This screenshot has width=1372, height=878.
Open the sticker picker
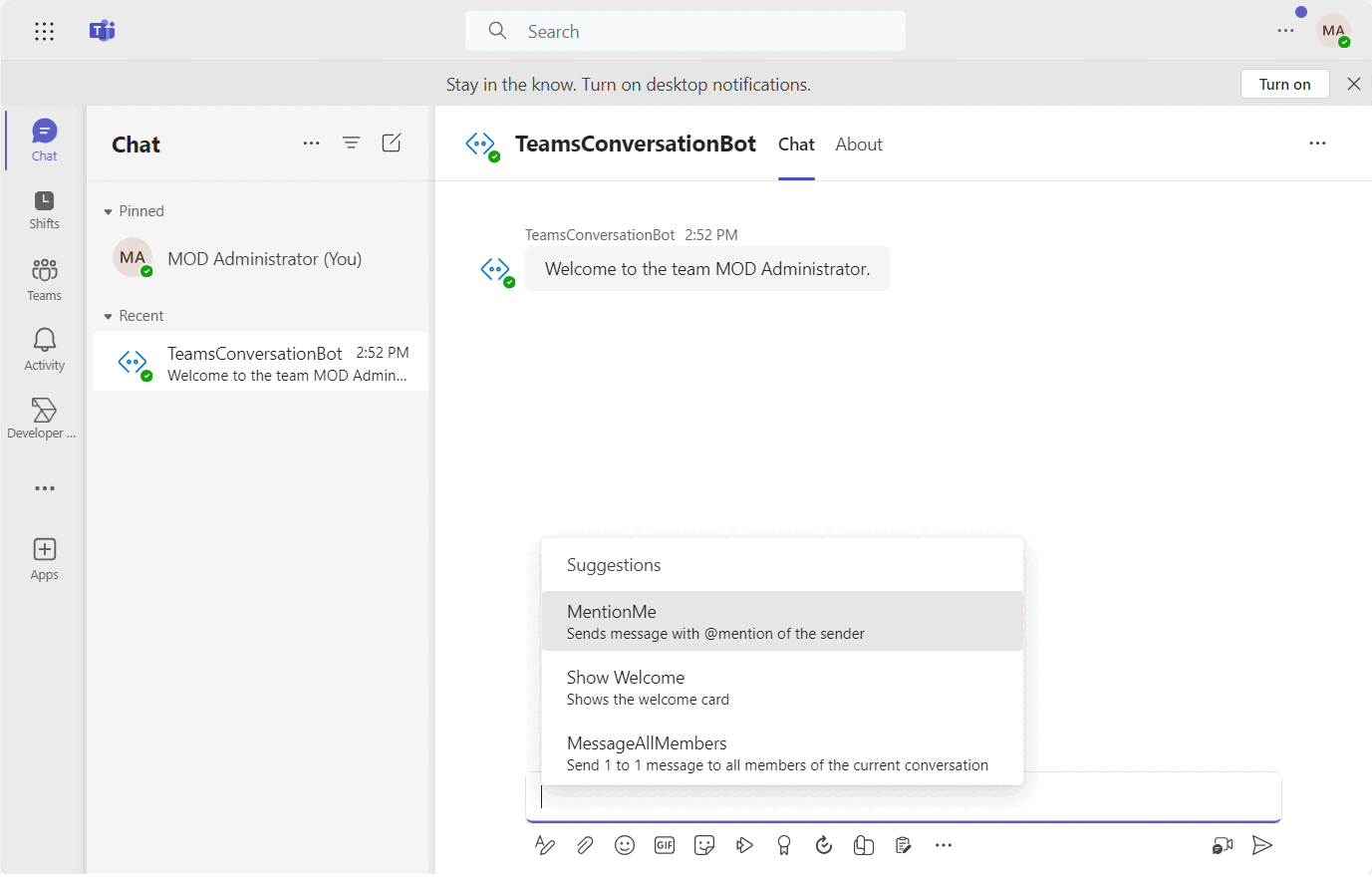point(704,845)
